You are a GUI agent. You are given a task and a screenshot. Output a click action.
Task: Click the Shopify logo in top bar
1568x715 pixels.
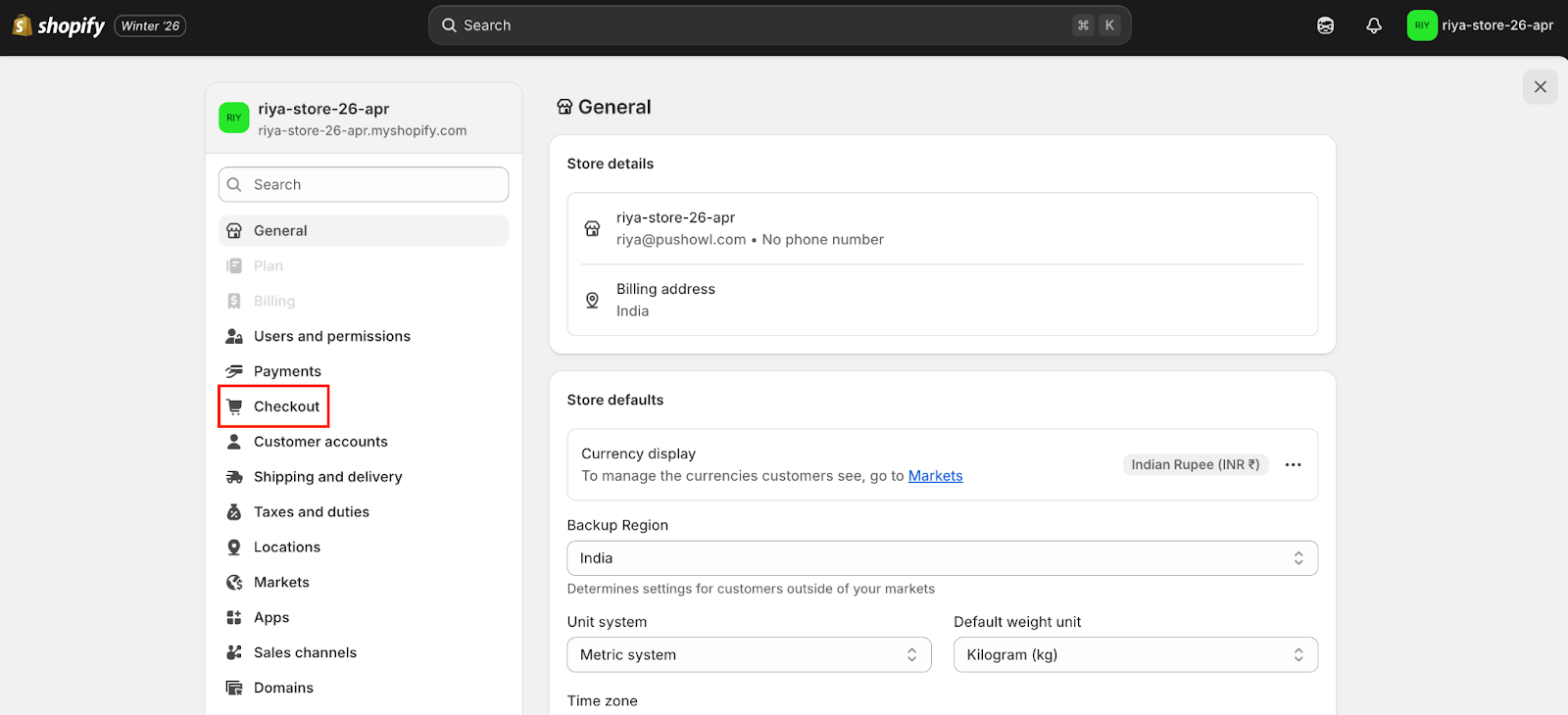click(59, 25)
